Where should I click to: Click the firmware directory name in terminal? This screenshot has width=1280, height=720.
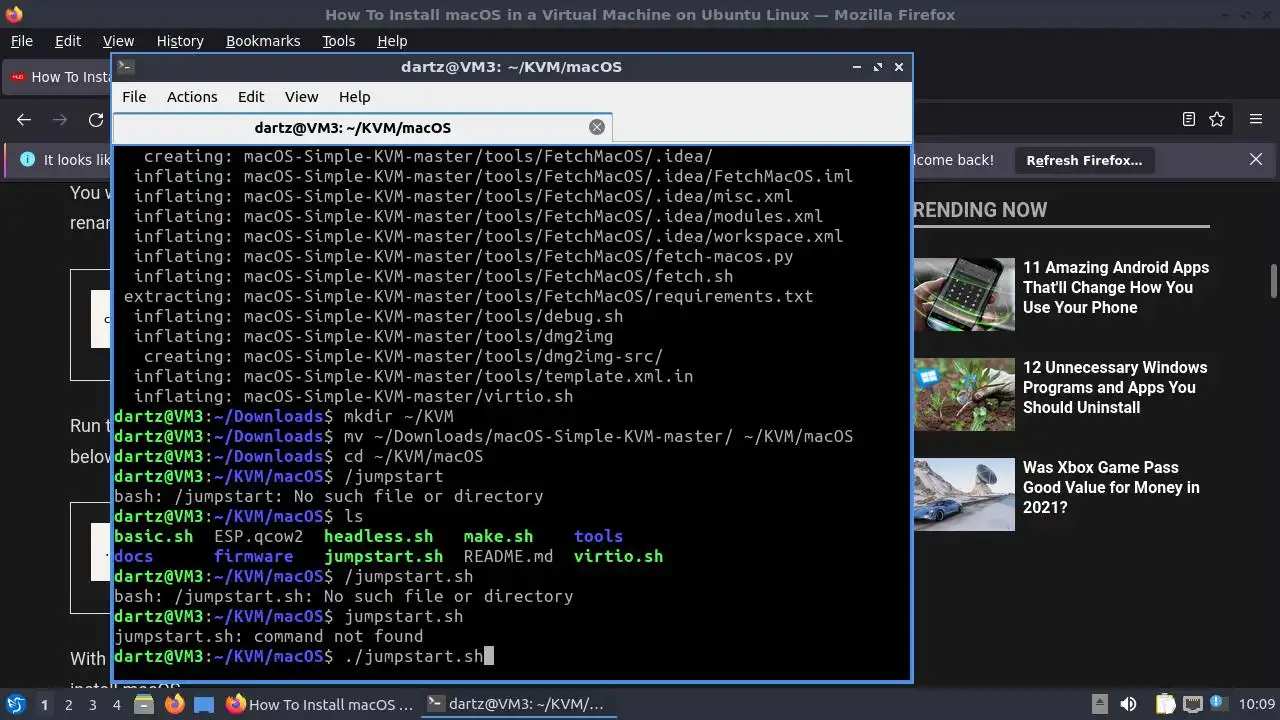(253, 556)
